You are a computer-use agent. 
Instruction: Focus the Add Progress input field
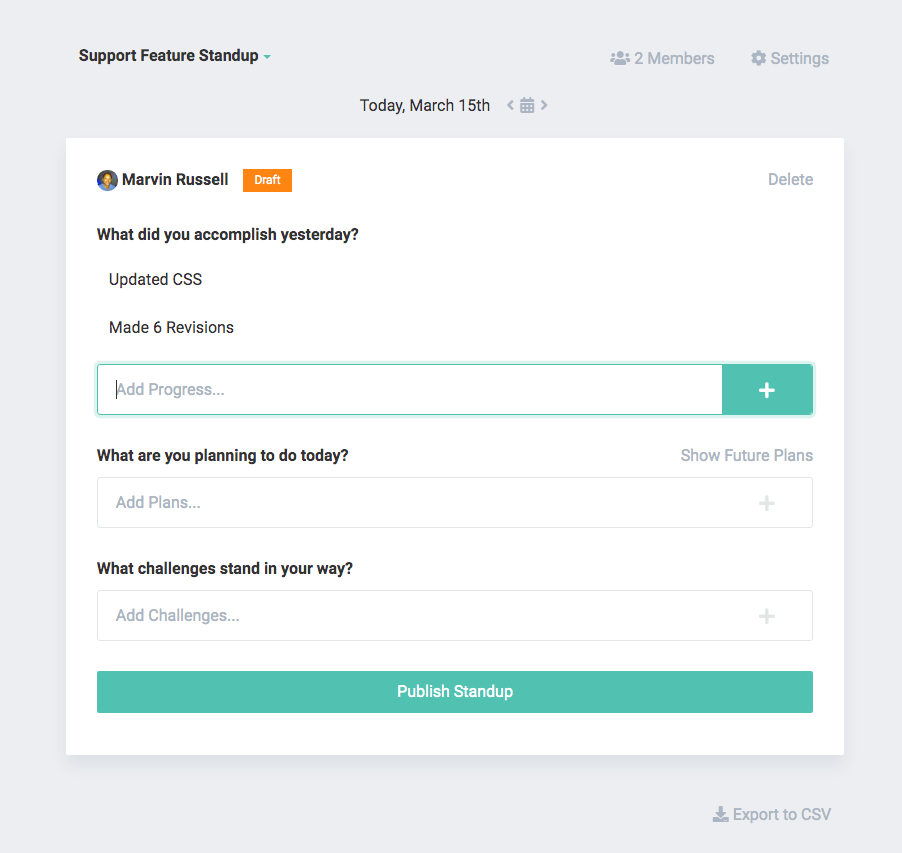(410, 389)
